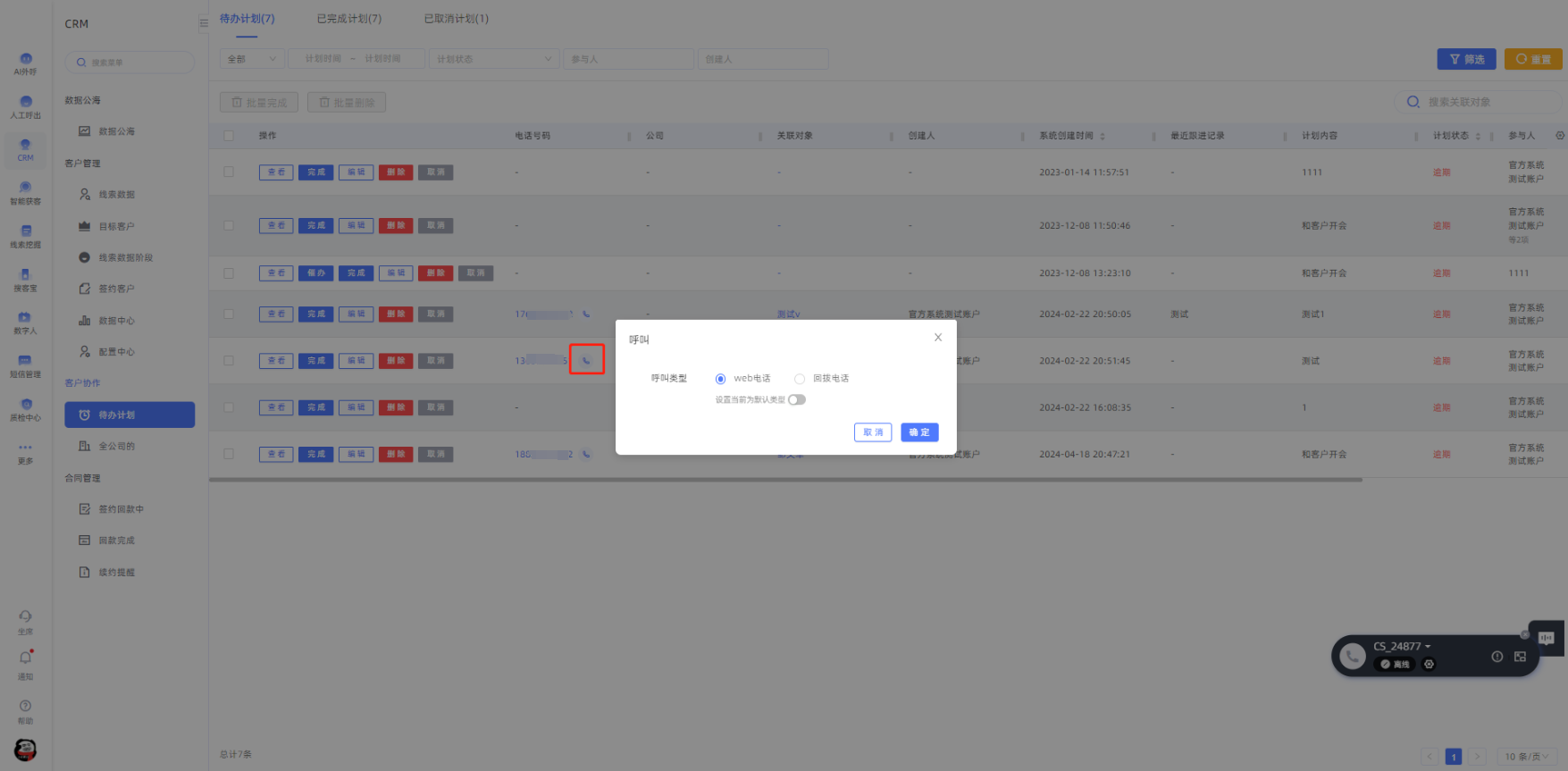1568x771 pixels.
Task: Toggle 设置当前为默认类型 switch
Action: pyautogui.click(x=796, y=399)
